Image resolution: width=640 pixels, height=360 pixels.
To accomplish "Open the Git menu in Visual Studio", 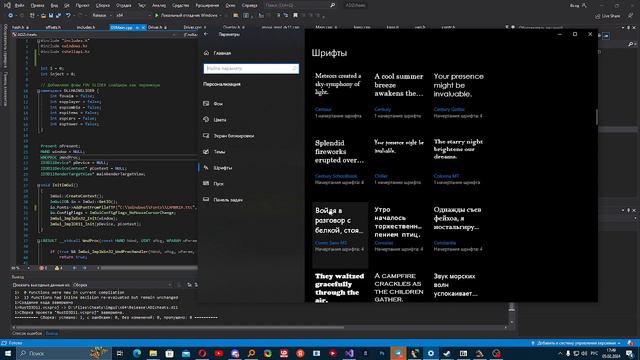I will (67, 5).
